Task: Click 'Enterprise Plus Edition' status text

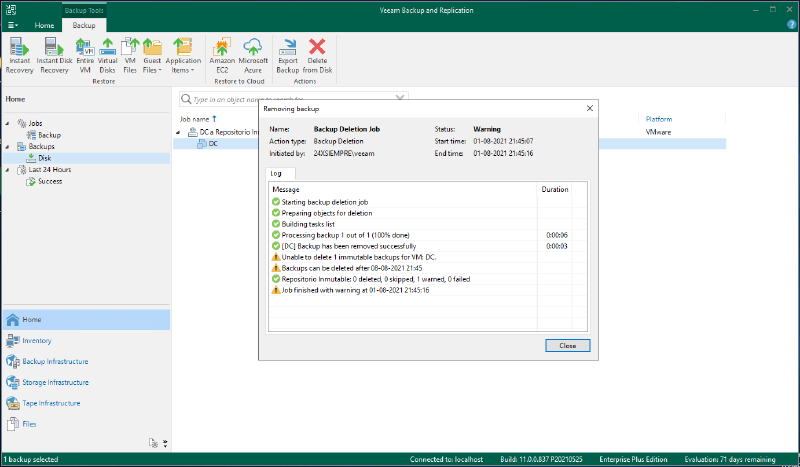Action: click(x=633, y=459)
